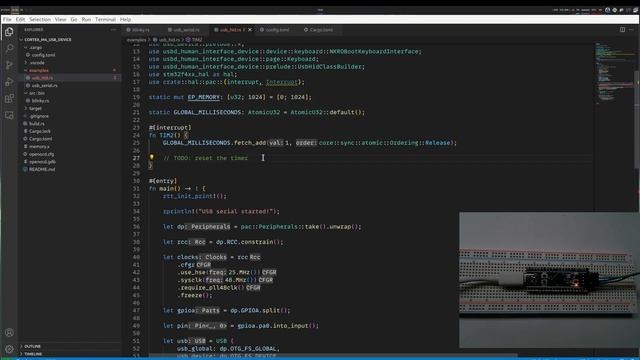
Task: Expand the Timeline section
Action: coord(33,354)
